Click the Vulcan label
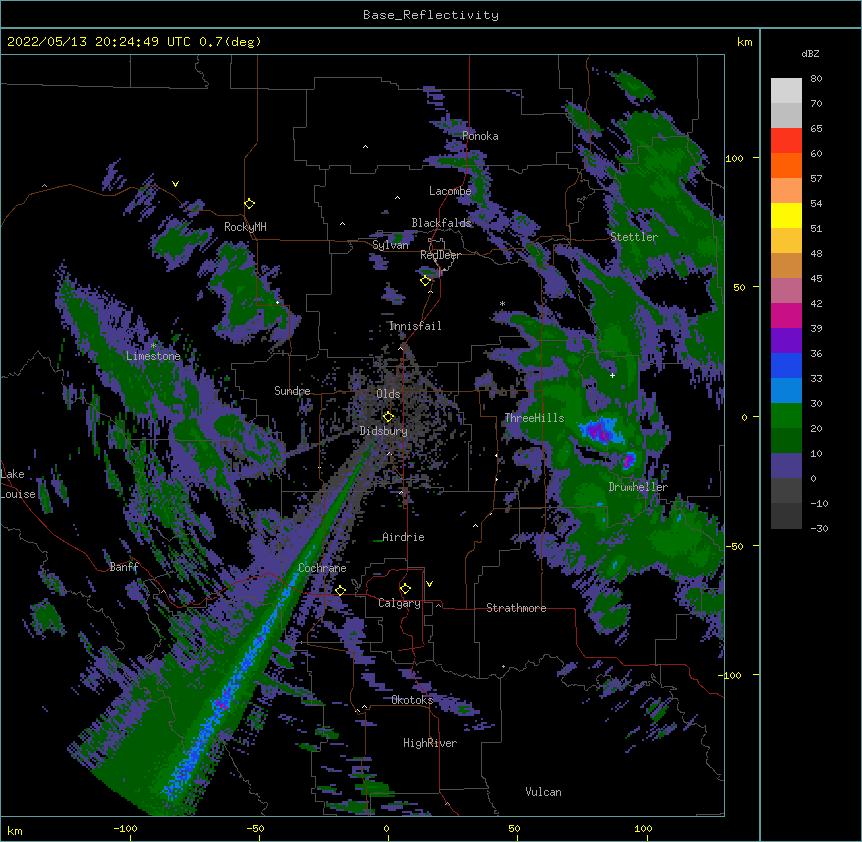The width and height of the screenshot is (862, 842). click(x=543, y=792)
